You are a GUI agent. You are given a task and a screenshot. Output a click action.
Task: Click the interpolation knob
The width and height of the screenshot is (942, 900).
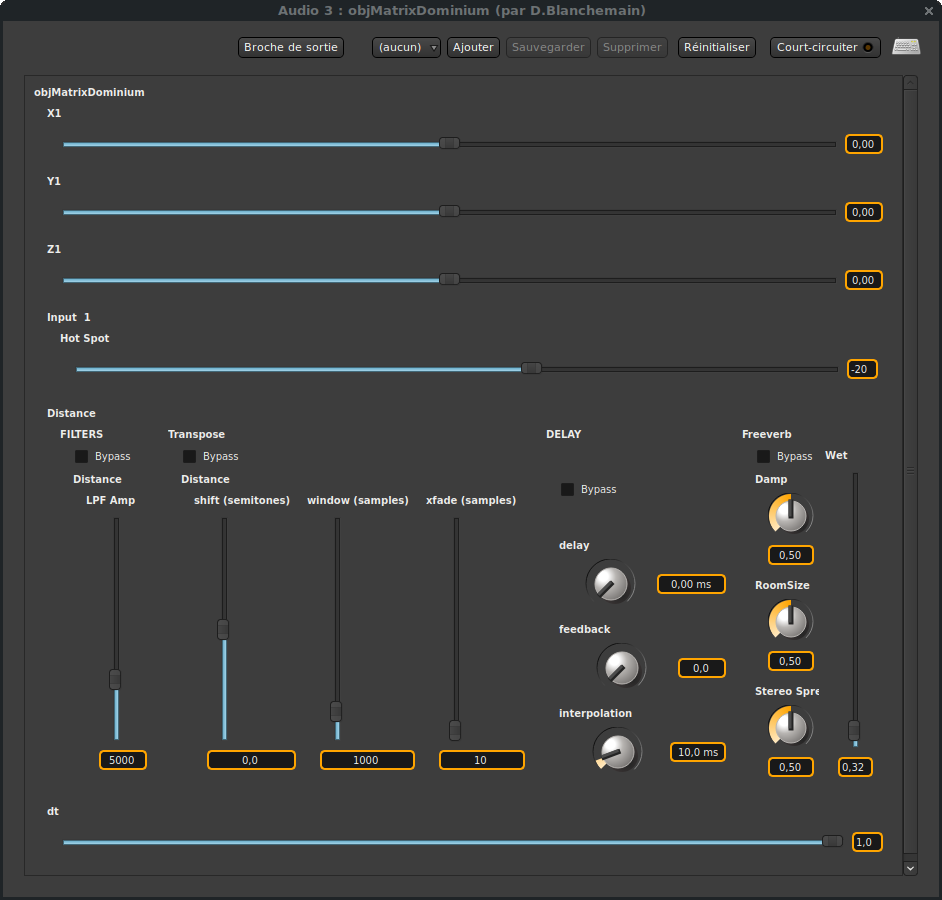617,751
